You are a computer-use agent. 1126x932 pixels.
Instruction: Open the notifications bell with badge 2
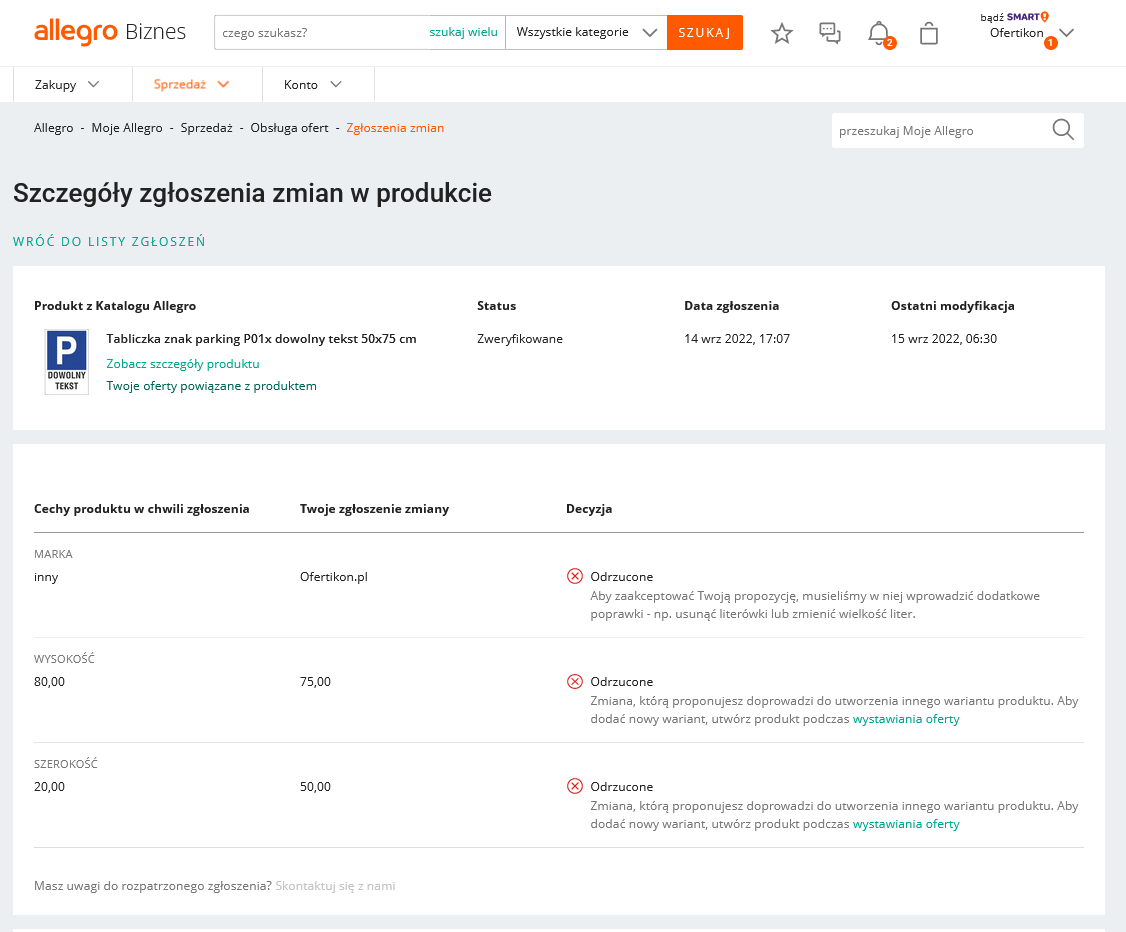tap(879, 32)
